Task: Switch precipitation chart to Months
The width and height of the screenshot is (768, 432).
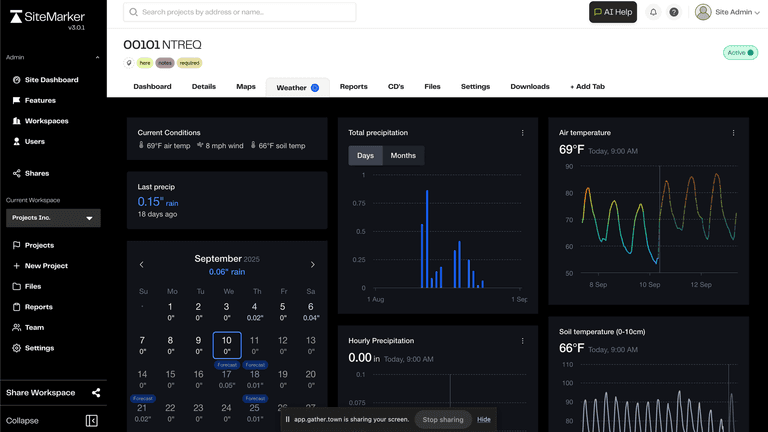Action: point(403,155)
